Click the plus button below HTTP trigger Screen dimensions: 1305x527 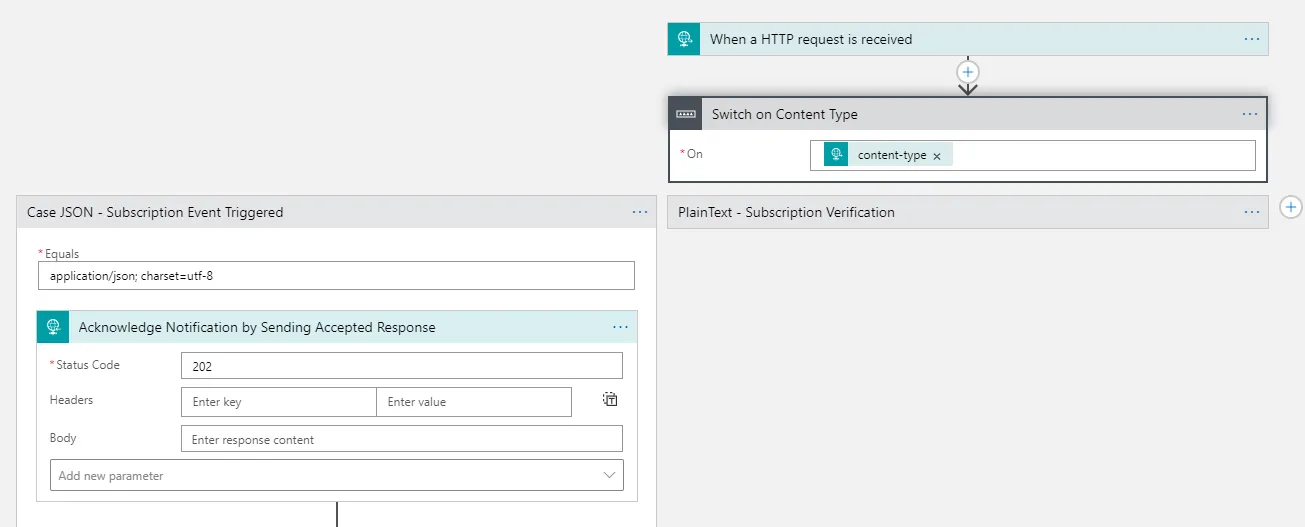click(968, 72)
